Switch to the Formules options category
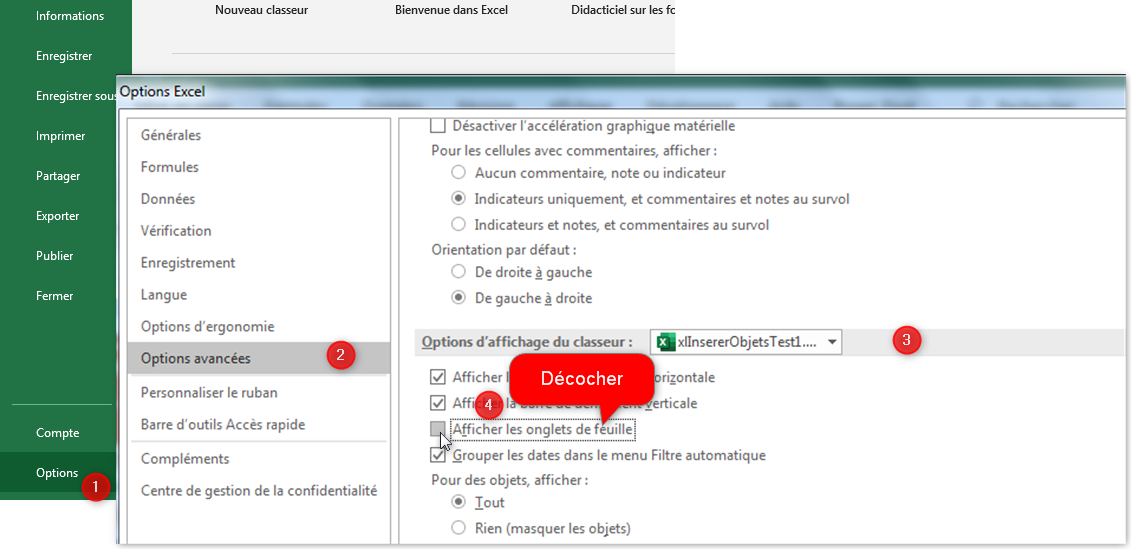The height and width of the screenshot is (549, 1131). click(170, 167)
